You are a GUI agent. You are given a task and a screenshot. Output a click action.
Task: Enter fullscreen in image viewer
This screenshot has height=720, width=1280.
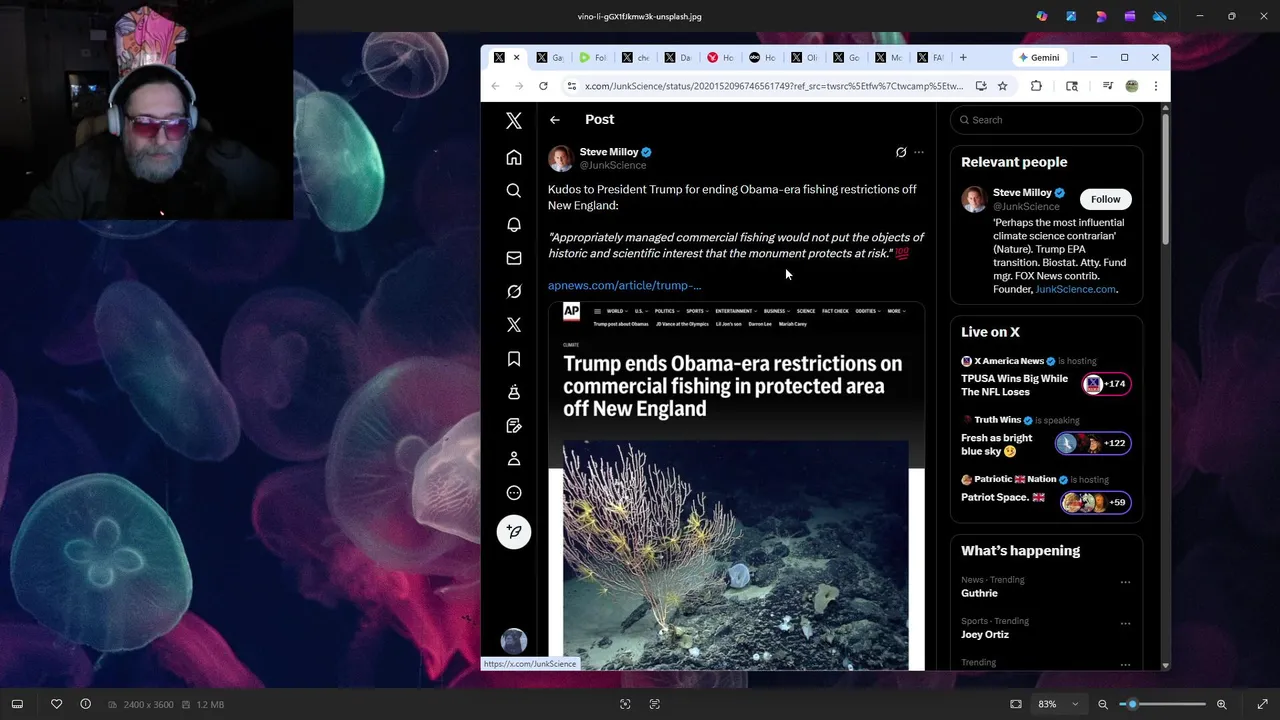coord(1262,704)
